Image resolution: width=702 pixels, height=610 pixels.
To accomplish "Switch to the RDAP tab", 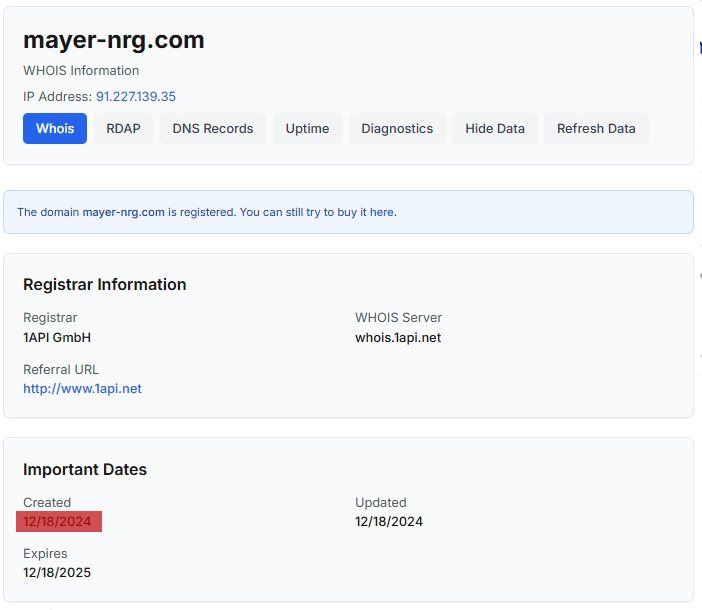I will point(124,129).
